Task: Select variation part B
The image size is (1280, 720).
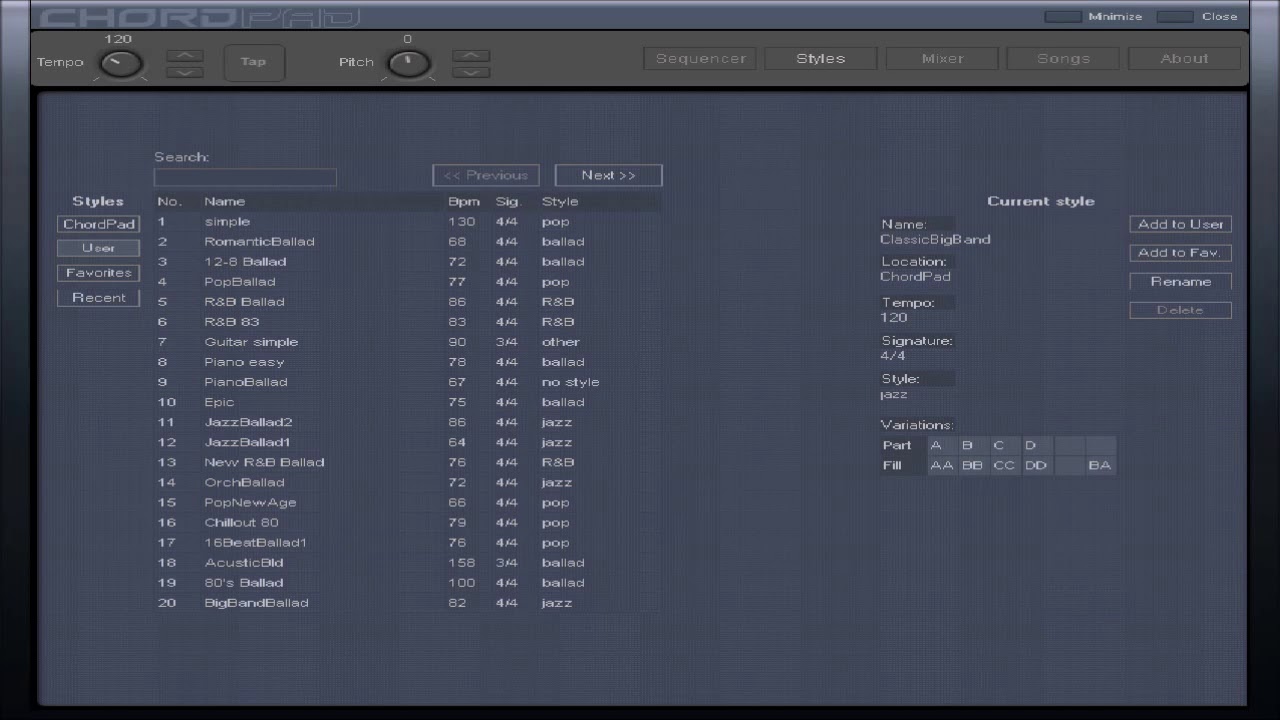Action: pyautogui.click(x=973, y=445)
